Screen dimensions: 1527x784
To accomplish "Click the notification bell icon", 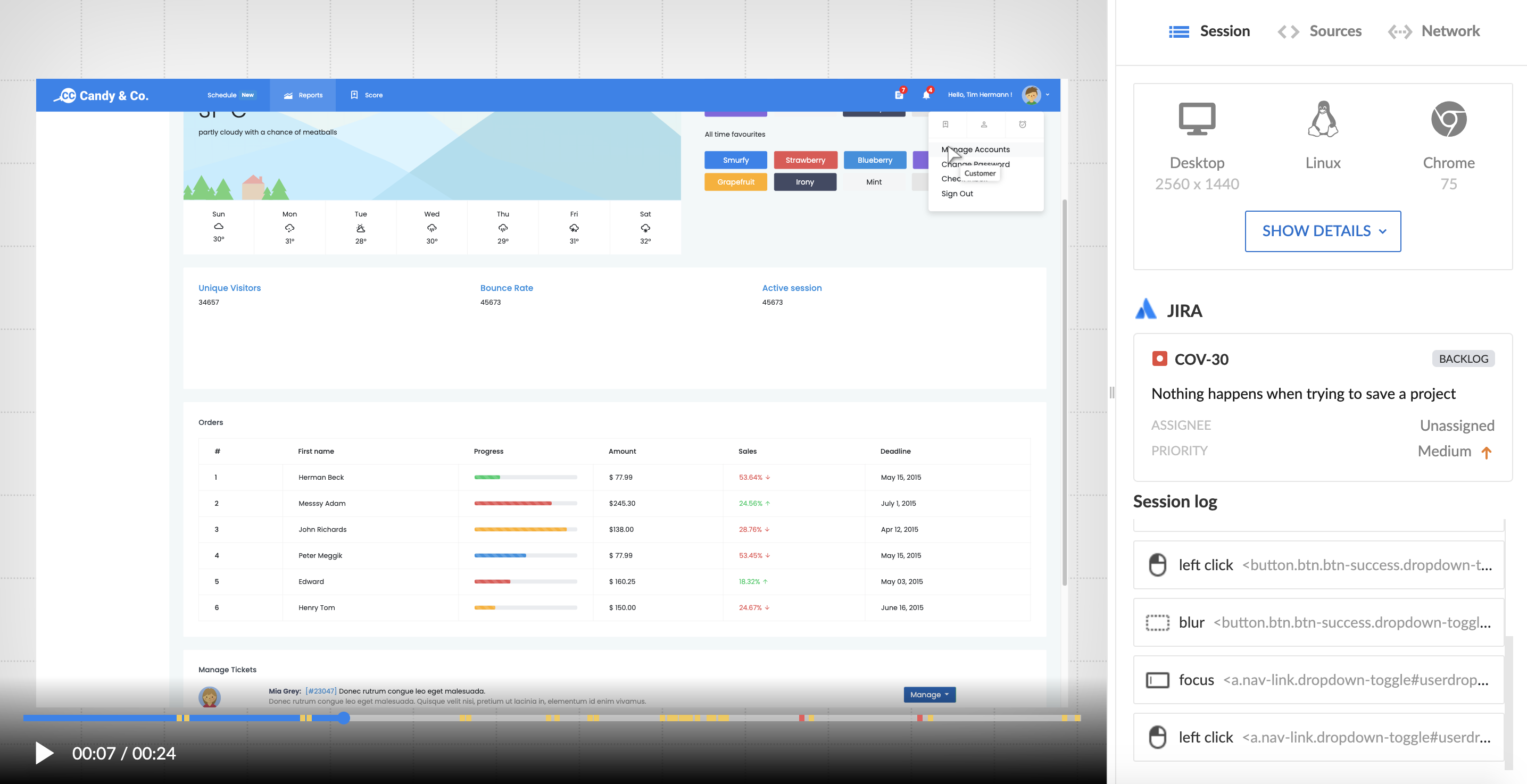I will tap(925, 95).
